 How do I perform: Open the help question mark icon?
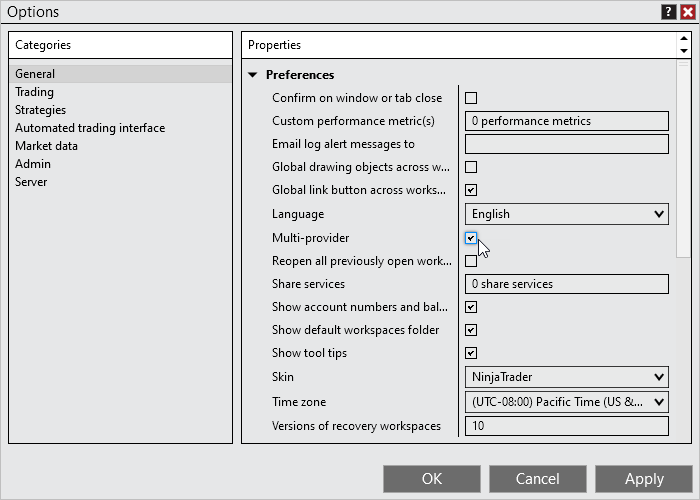pos(668,12)
